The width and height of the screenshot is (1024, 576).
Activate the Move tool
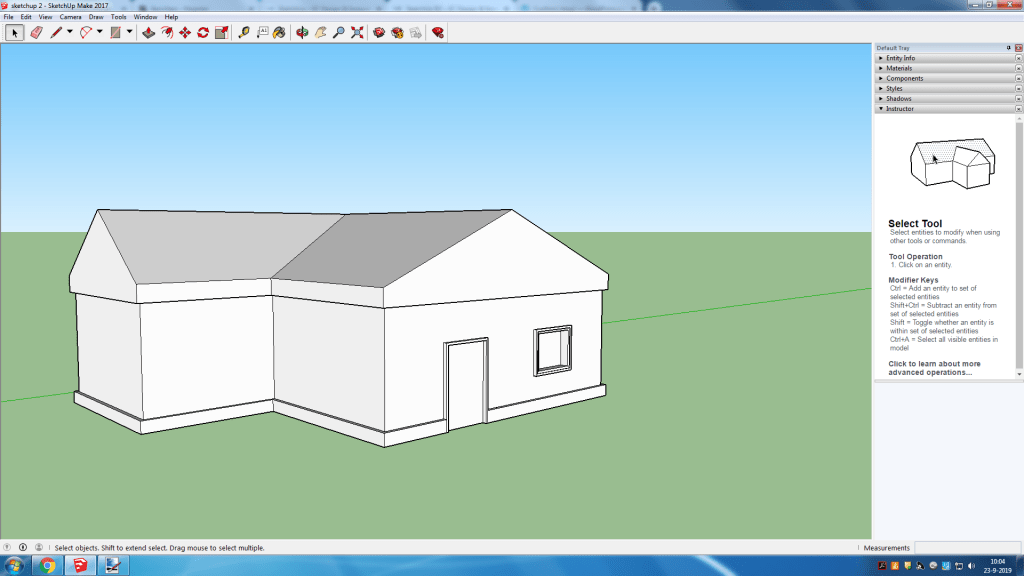[x=185, y=33]
